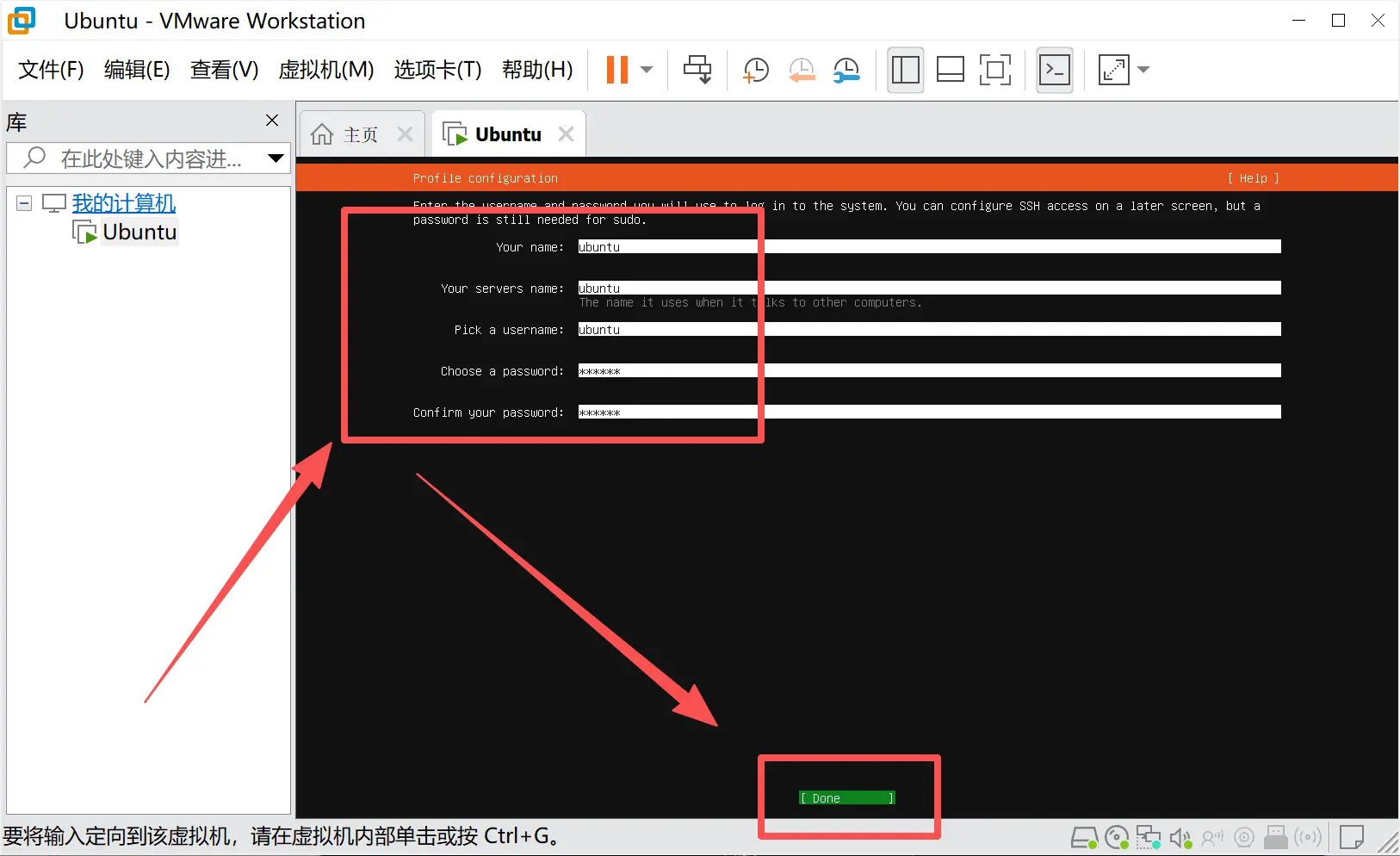The height and width of the screenshot is (856, 1400).
Task: Close the Ubuntu tab
Action: point(567,134)
